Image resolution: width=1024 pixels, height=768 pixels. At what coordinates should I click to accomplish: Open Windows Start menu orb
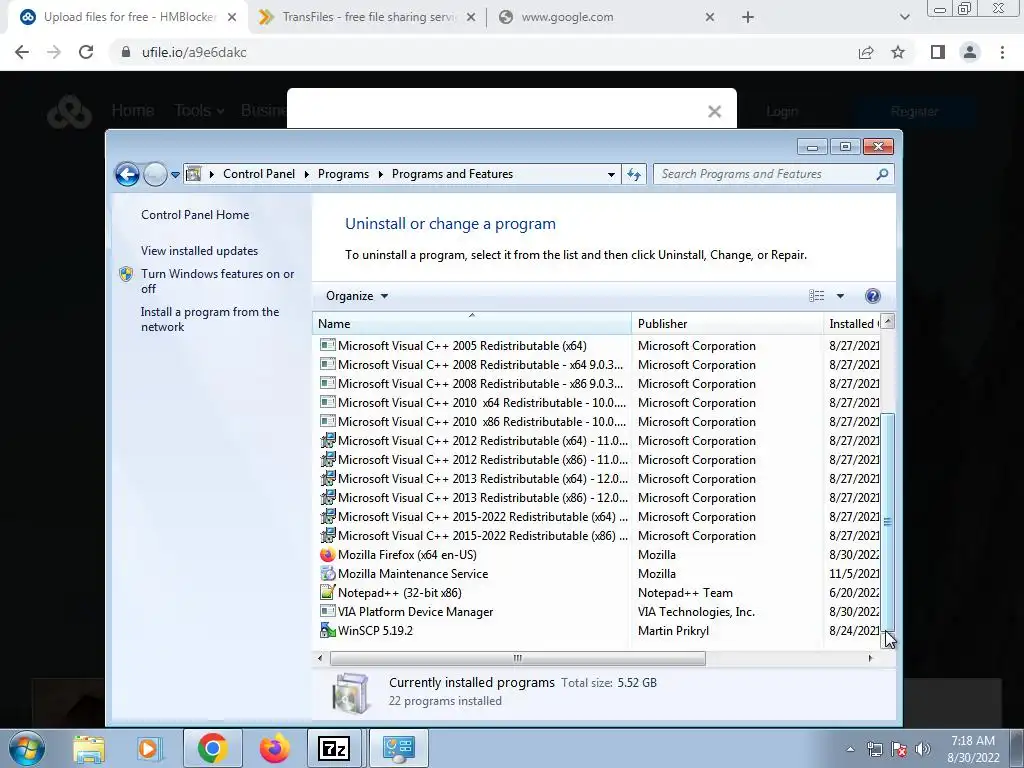point(27,748)
